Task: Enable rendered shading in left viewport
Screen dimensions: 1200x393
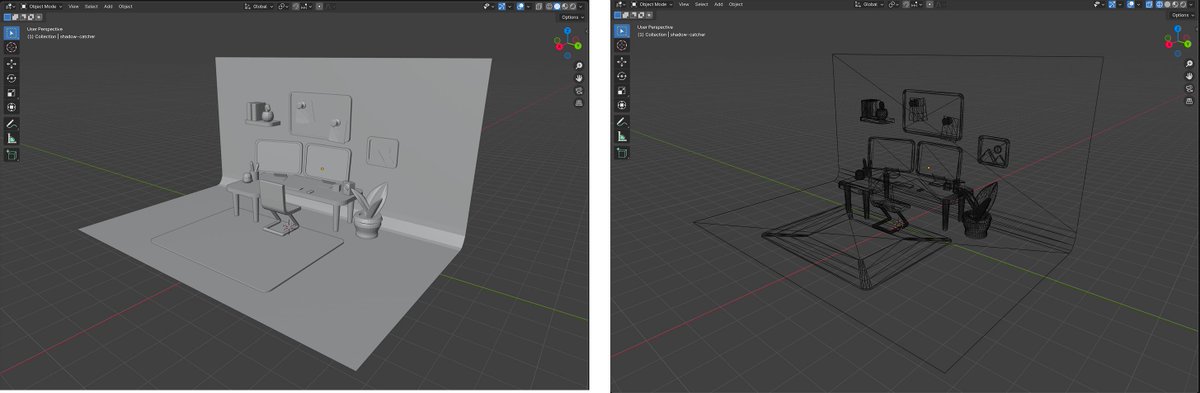Action: (573, 6)
